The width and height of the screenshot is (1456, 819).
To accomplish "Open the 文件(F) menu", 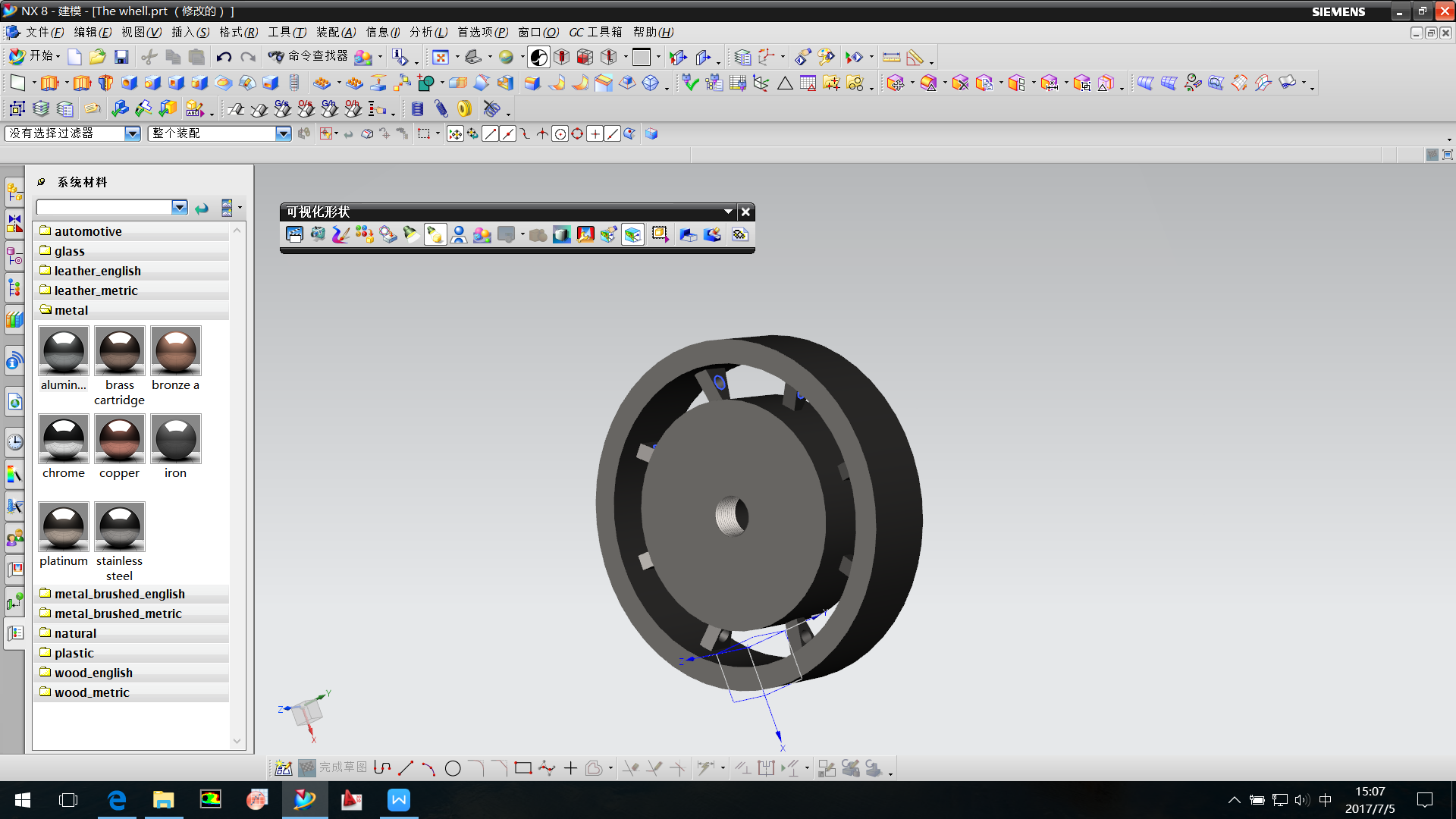I will [x=45, y=32].
